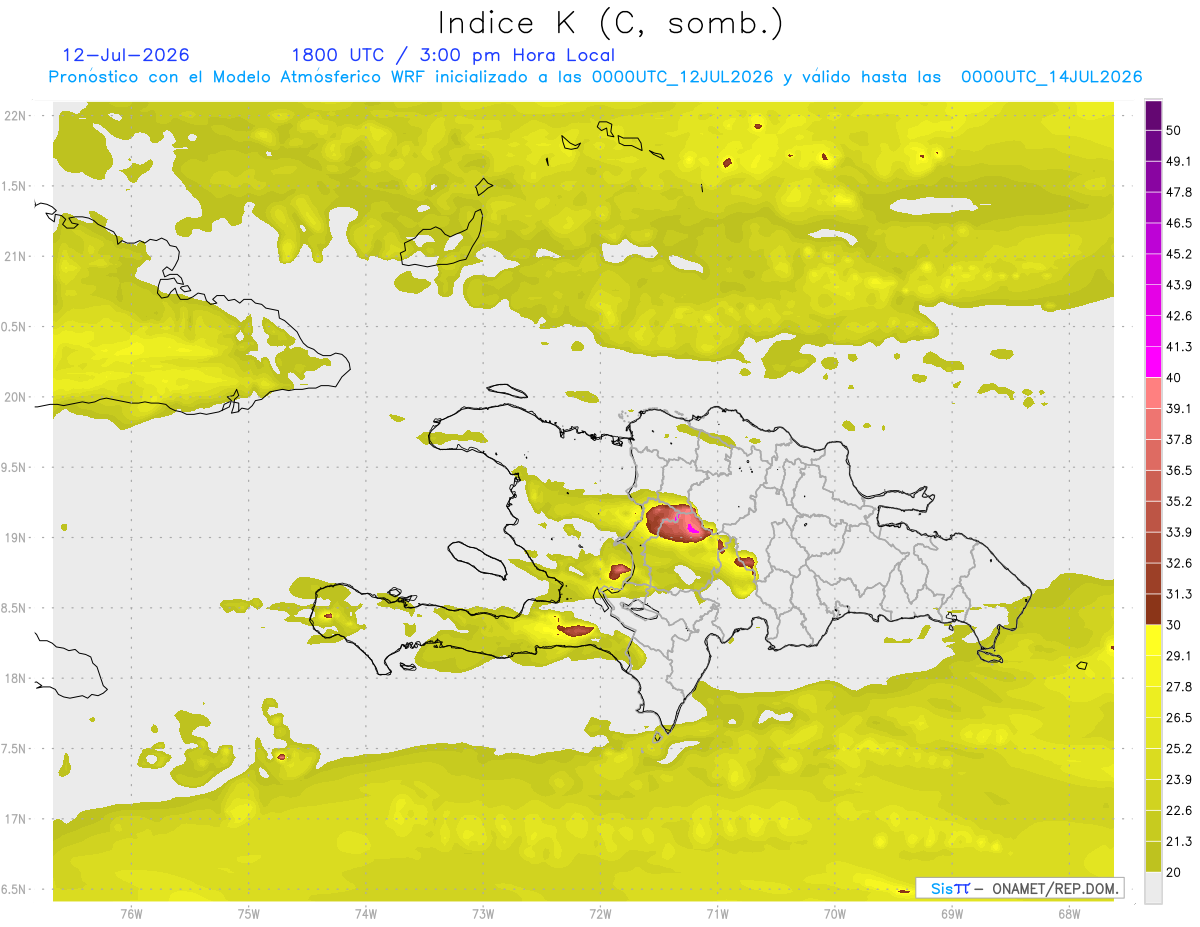
Task: Click "1800 UTC / 3:00 pm Hora Local"
Action: 453,55
